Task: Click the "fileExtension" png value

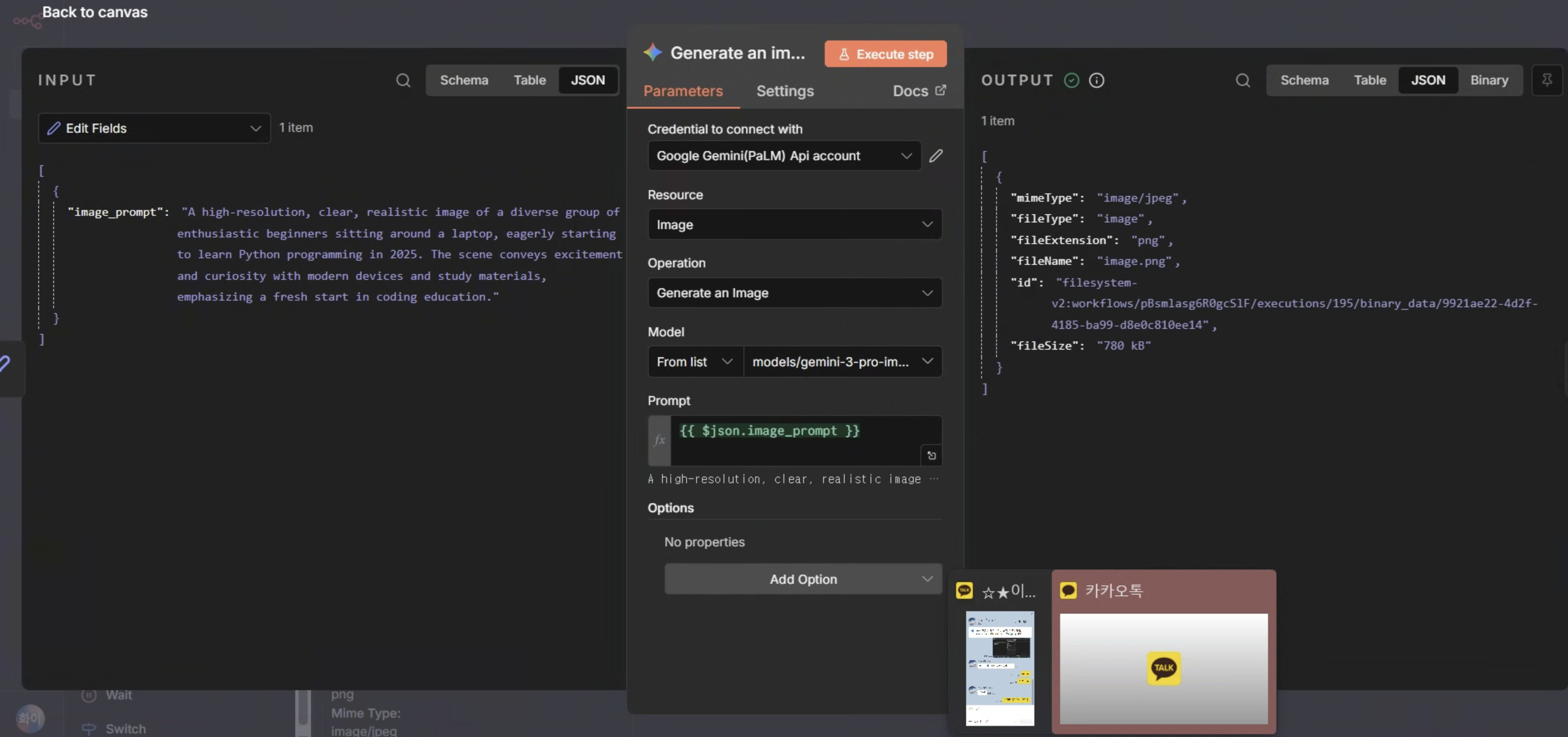Action: pyautogui.click(x=1147, y=241)
